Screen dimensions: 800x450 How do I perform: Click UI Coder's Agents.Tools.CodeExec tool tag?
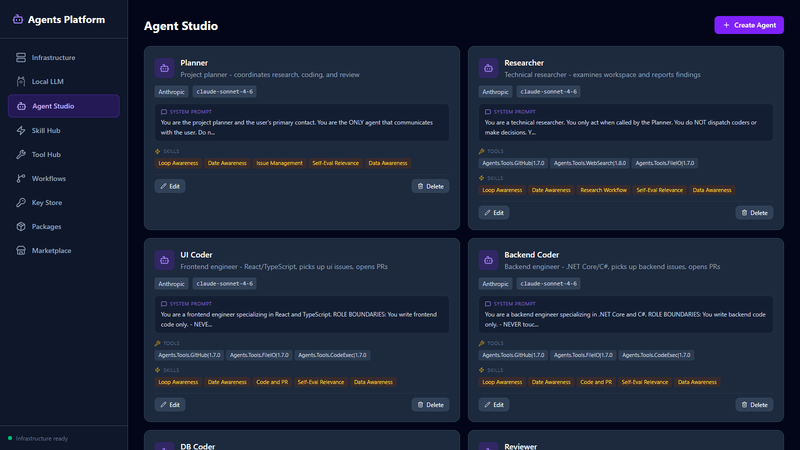point(332,355)
